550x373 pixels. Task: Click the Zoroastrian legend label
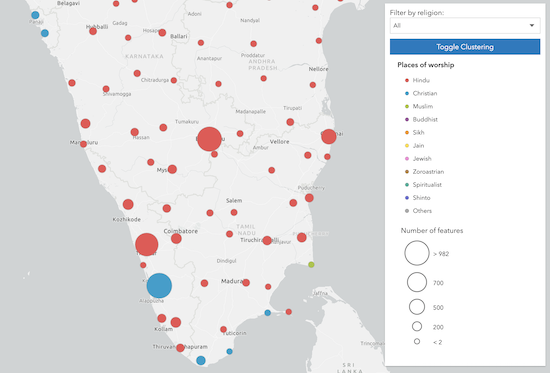click(x=428, y=172)
